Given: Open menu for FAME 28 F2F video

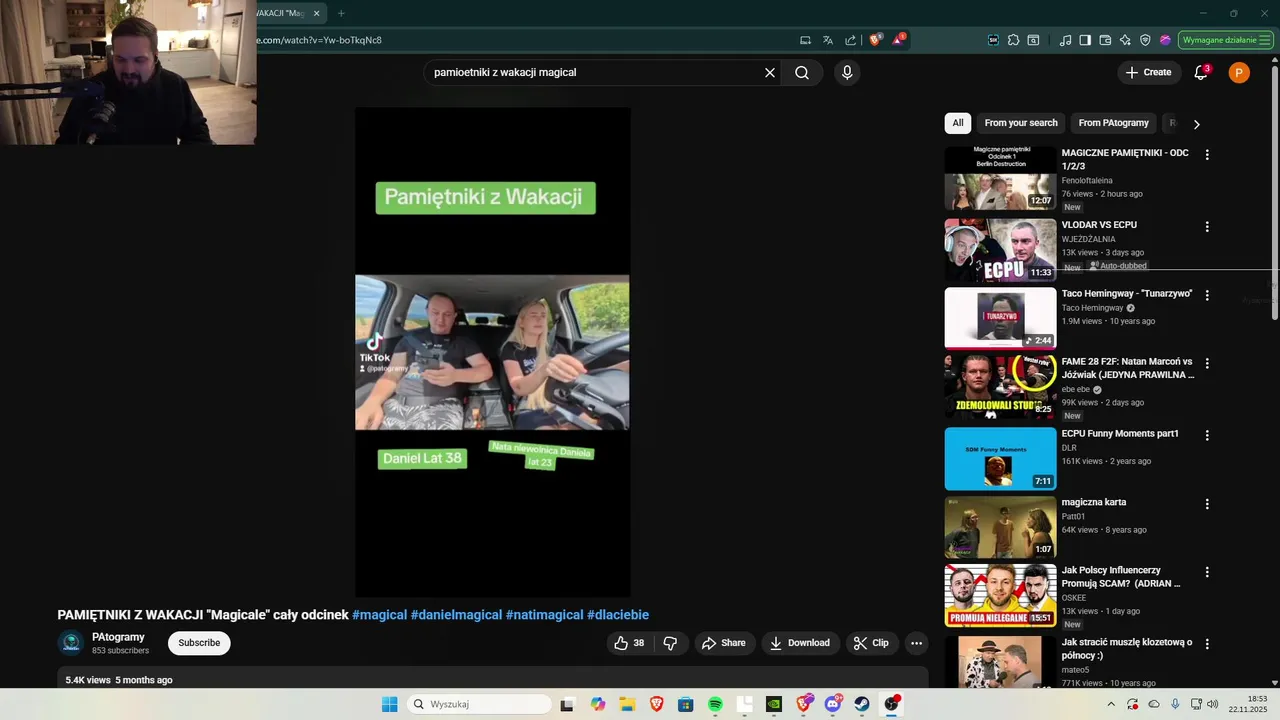Looking at the screenshot, I should click(1207, 363).
